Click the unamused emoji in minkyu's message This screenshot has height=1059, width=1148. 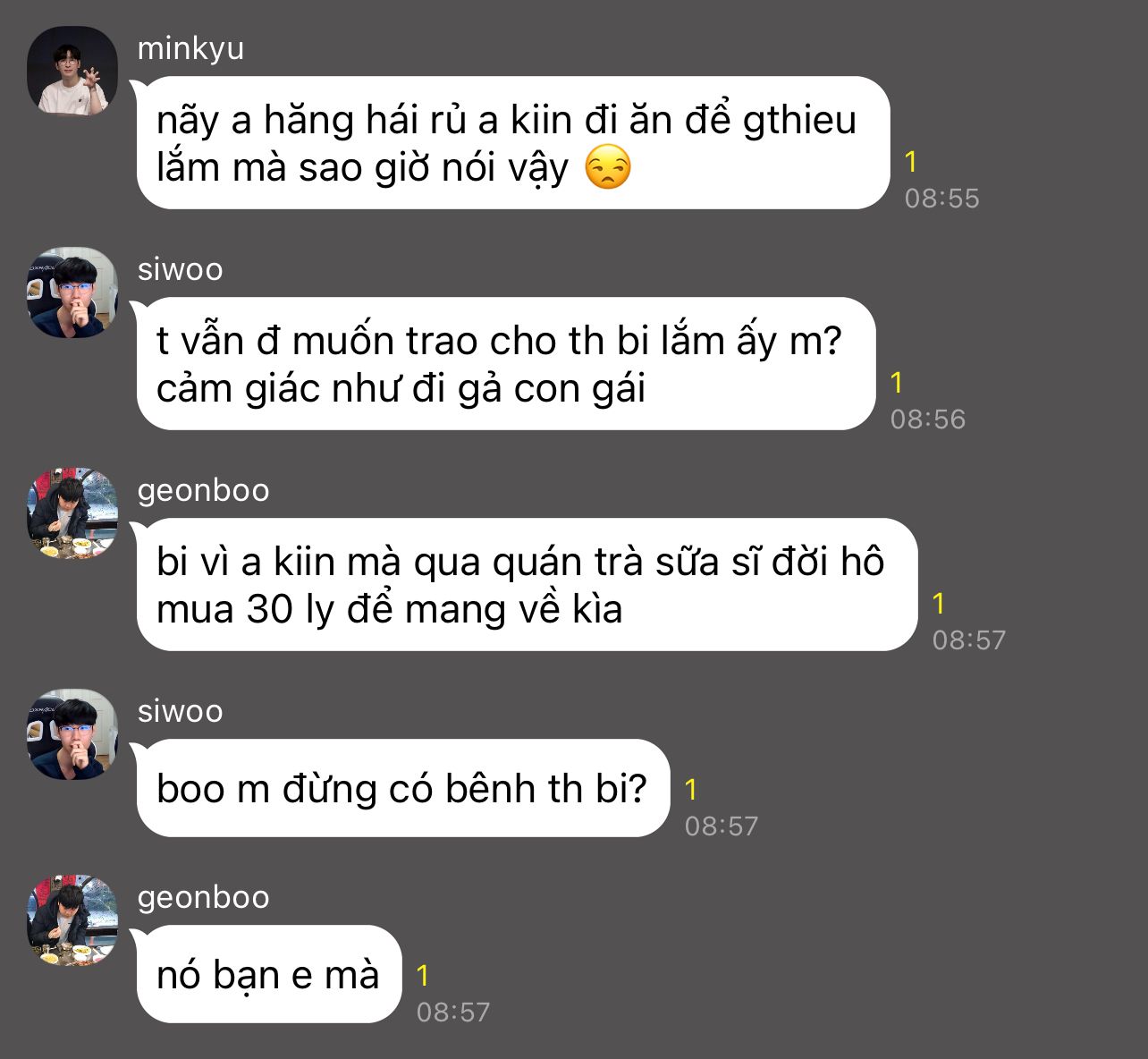click(x=608, y=168)
